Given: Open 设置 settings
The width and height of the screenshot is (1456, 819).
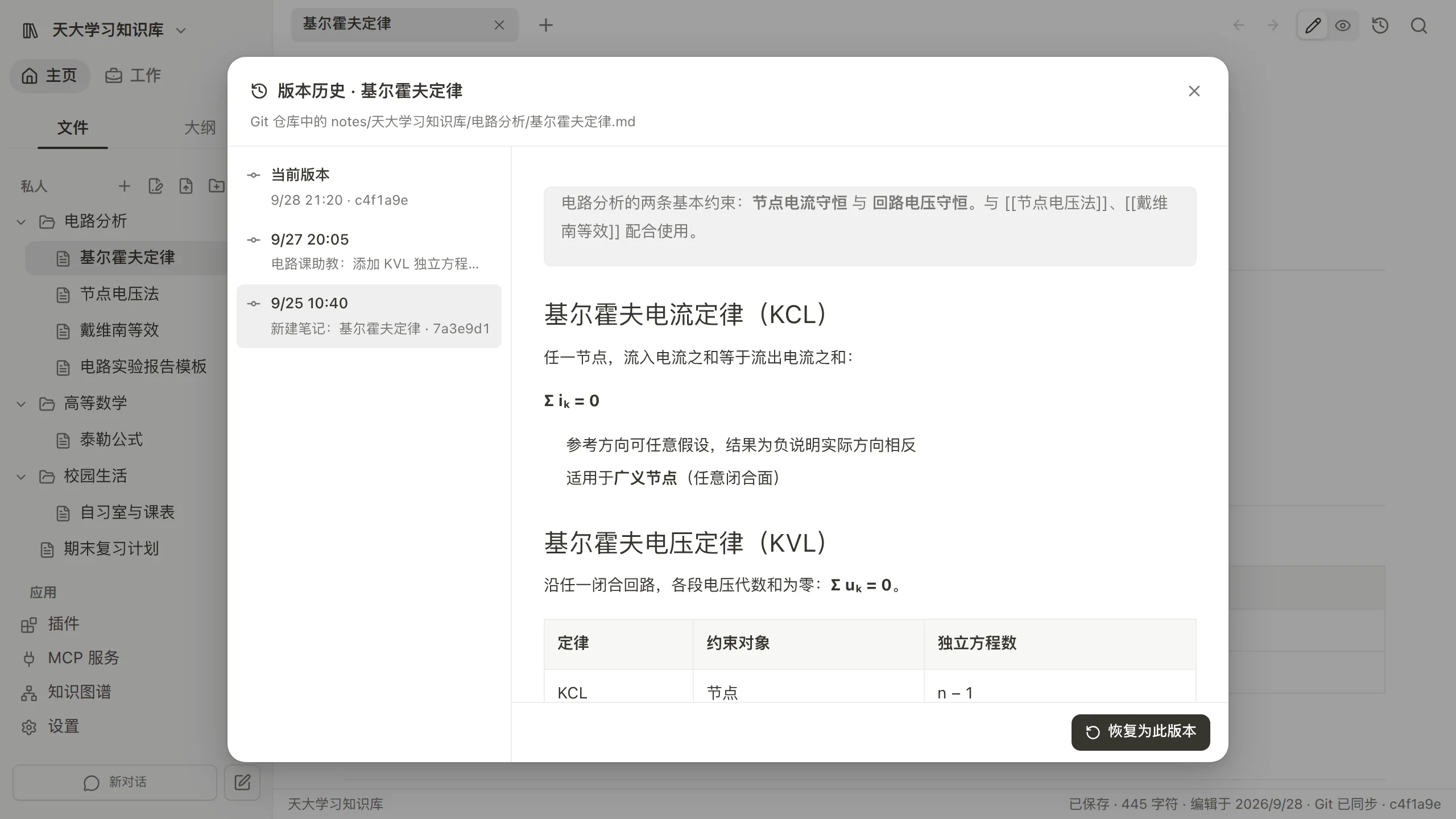Looking at the screenshot, I should tap(50, 727).
